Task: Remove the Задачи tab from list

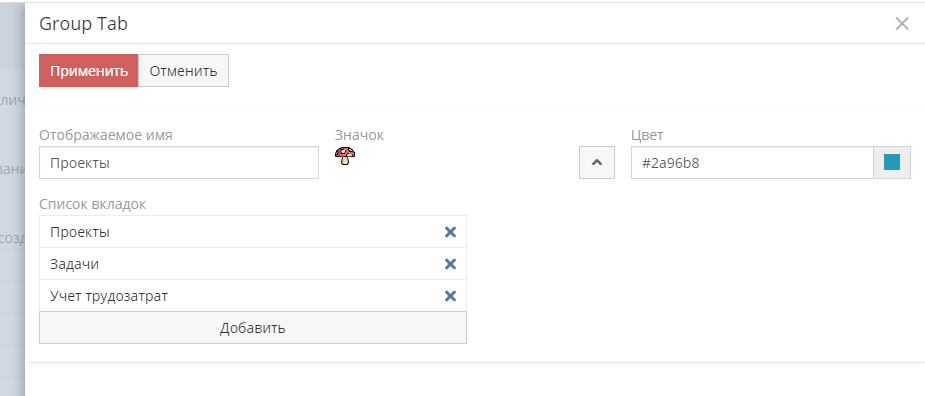Action: coord(450,264)
